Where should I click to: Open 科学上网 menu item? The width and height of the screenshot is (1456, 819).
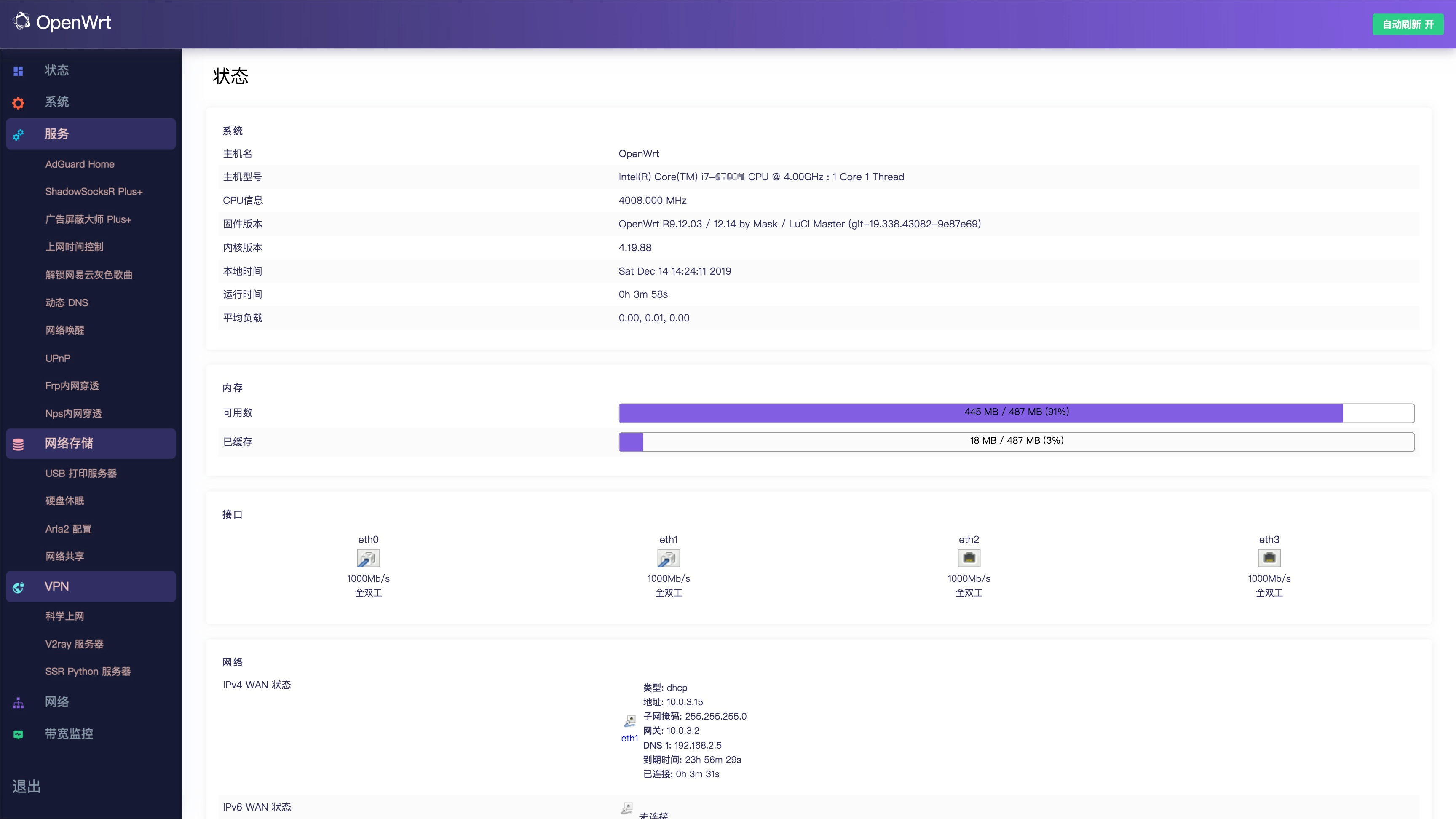click(64, 616)
